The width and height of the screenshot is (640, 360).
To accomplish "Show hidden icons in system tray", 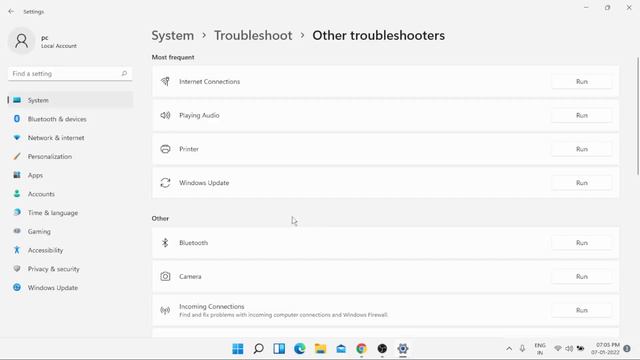I will 509,349.
